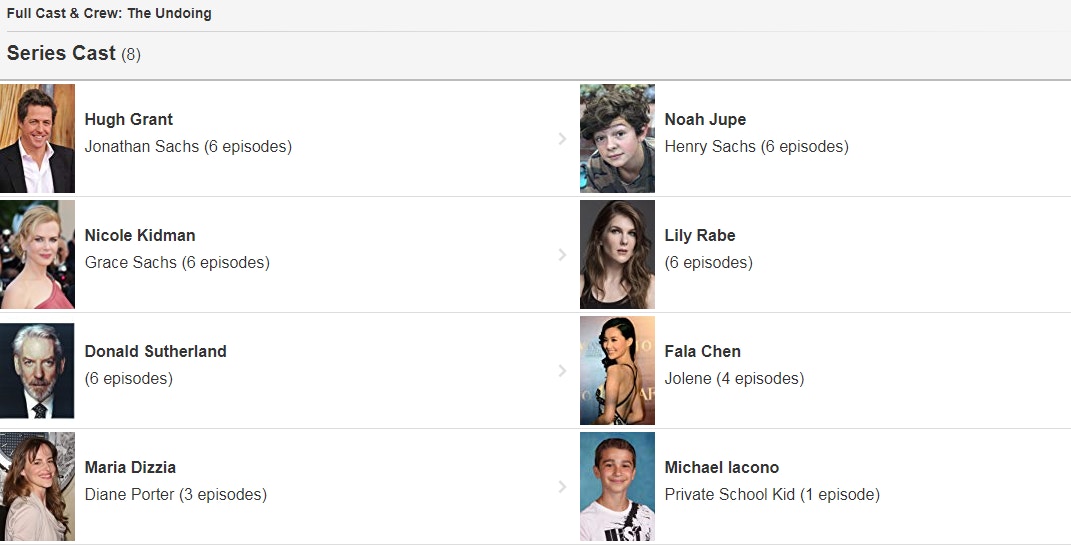Open Maria Dizzia's profile photo
Screen dimensions: 1071x545
pos(37,486)
